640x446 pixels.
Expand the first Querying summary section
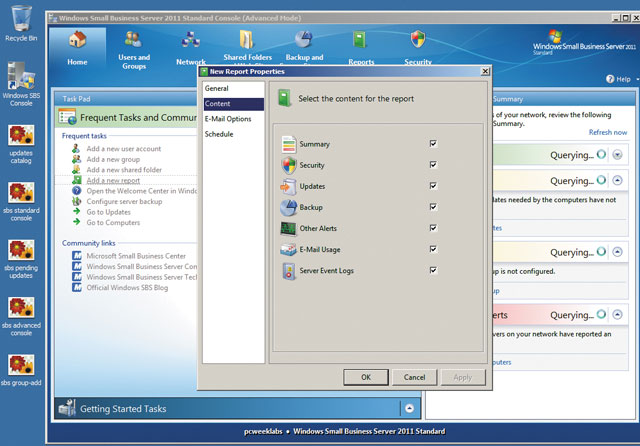pos(618,155)
